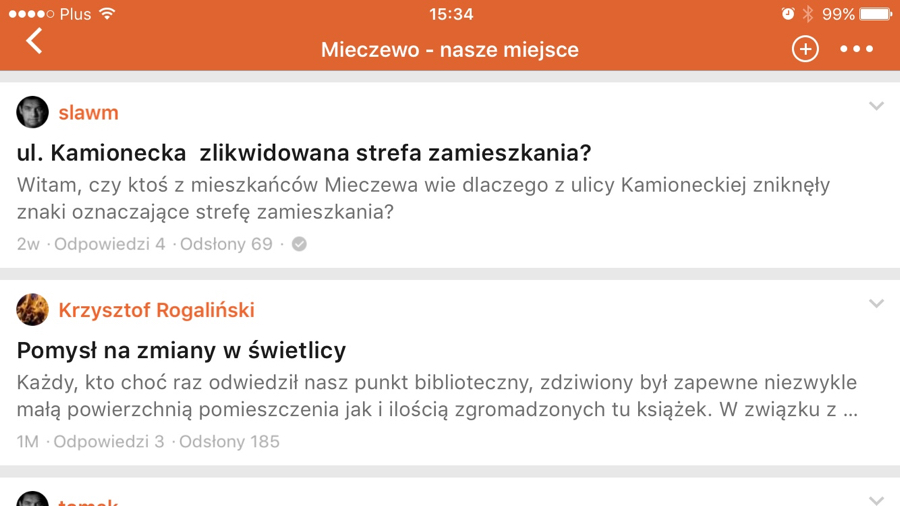The width and height of the screenshot is (900, 506).
Task: Open slawm's profile avatar
Action: [32, 112]
